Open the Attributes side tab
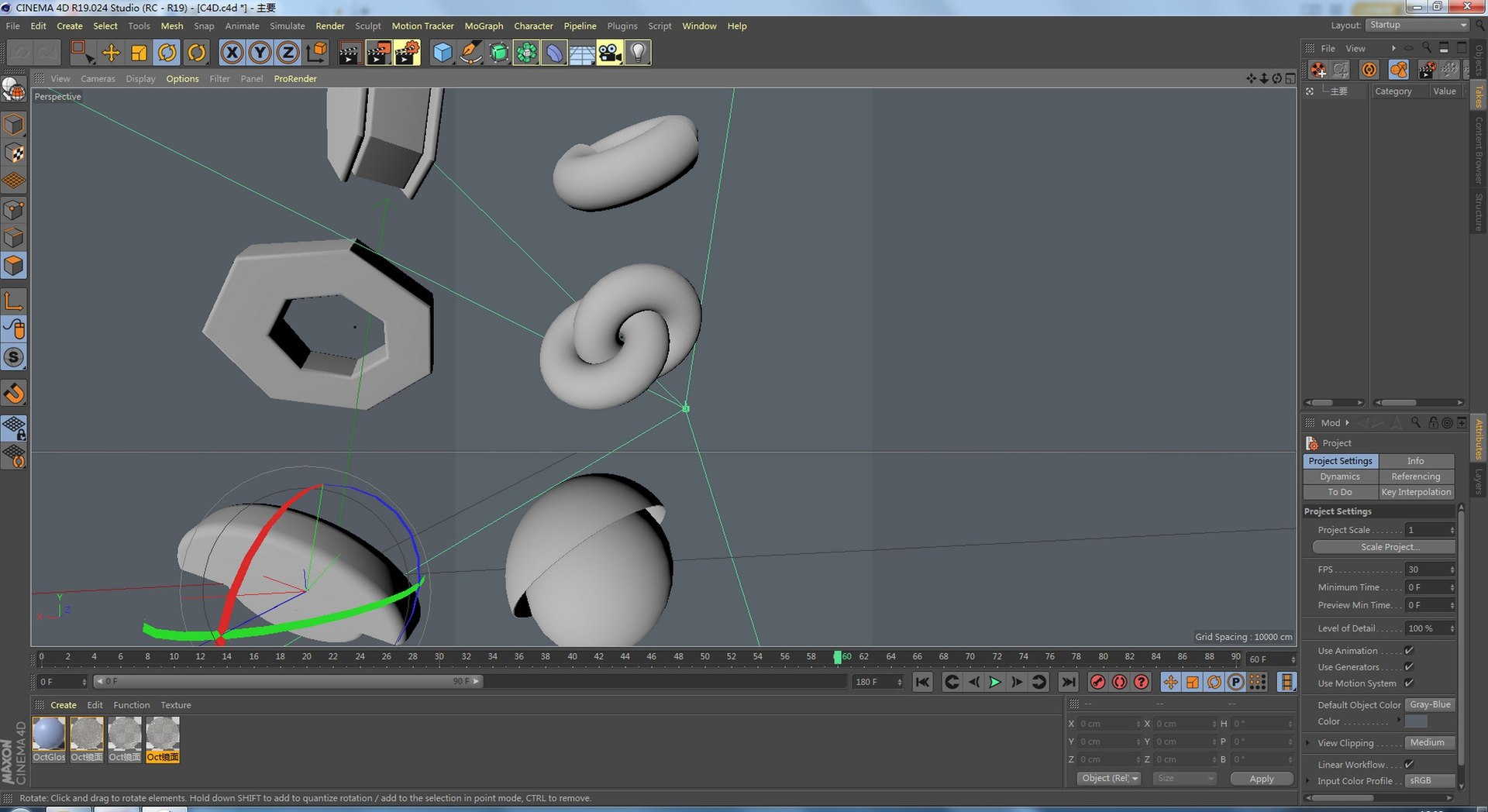 pos(1479,439)
